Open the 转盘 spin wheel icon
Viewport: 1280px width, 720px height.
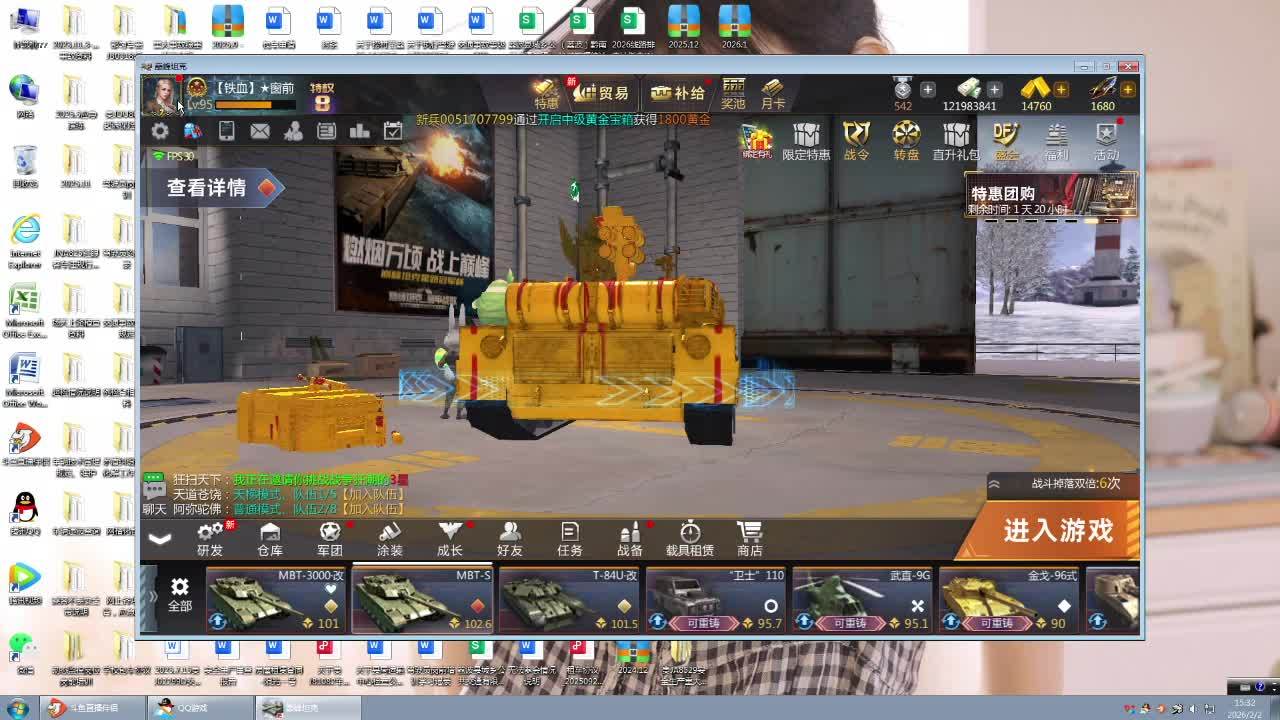[906, 141]
